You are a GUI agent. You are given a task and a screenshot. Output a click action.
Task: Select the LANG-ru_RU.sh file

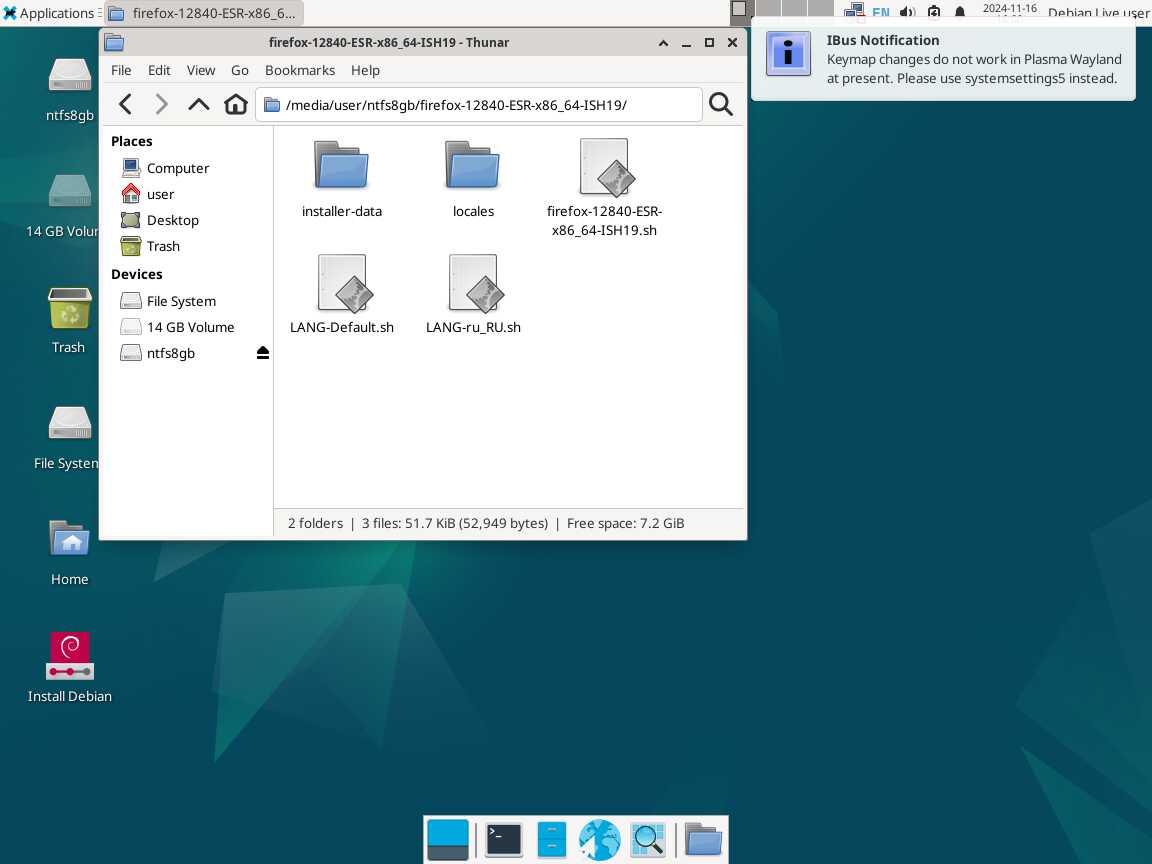473,295
